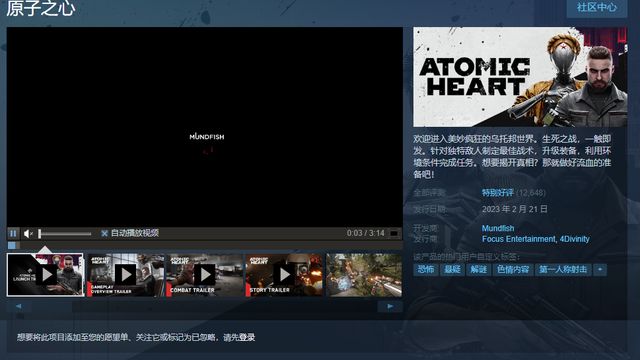The image size is (640, 360).
Task: Select the 第一人称射击 tag
Action: click(563, 270)
